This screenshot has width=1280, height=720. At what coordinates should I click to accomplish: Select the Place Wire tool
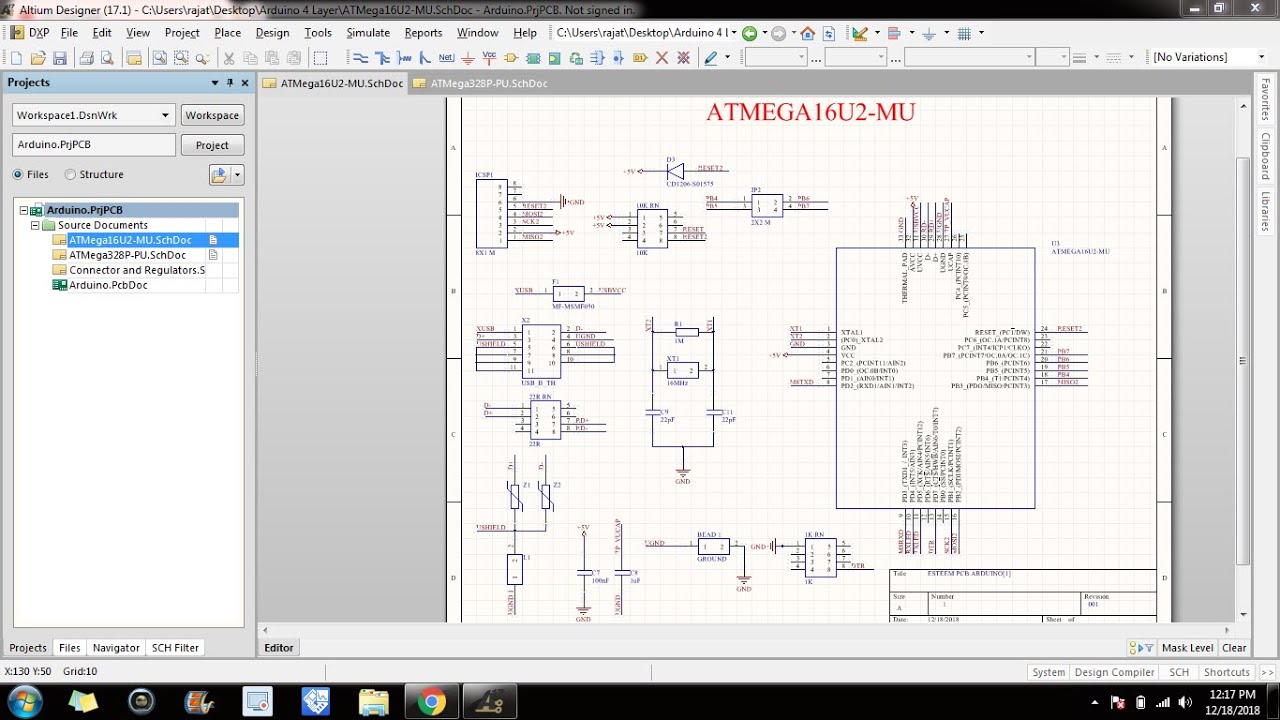tap(360, 58)
